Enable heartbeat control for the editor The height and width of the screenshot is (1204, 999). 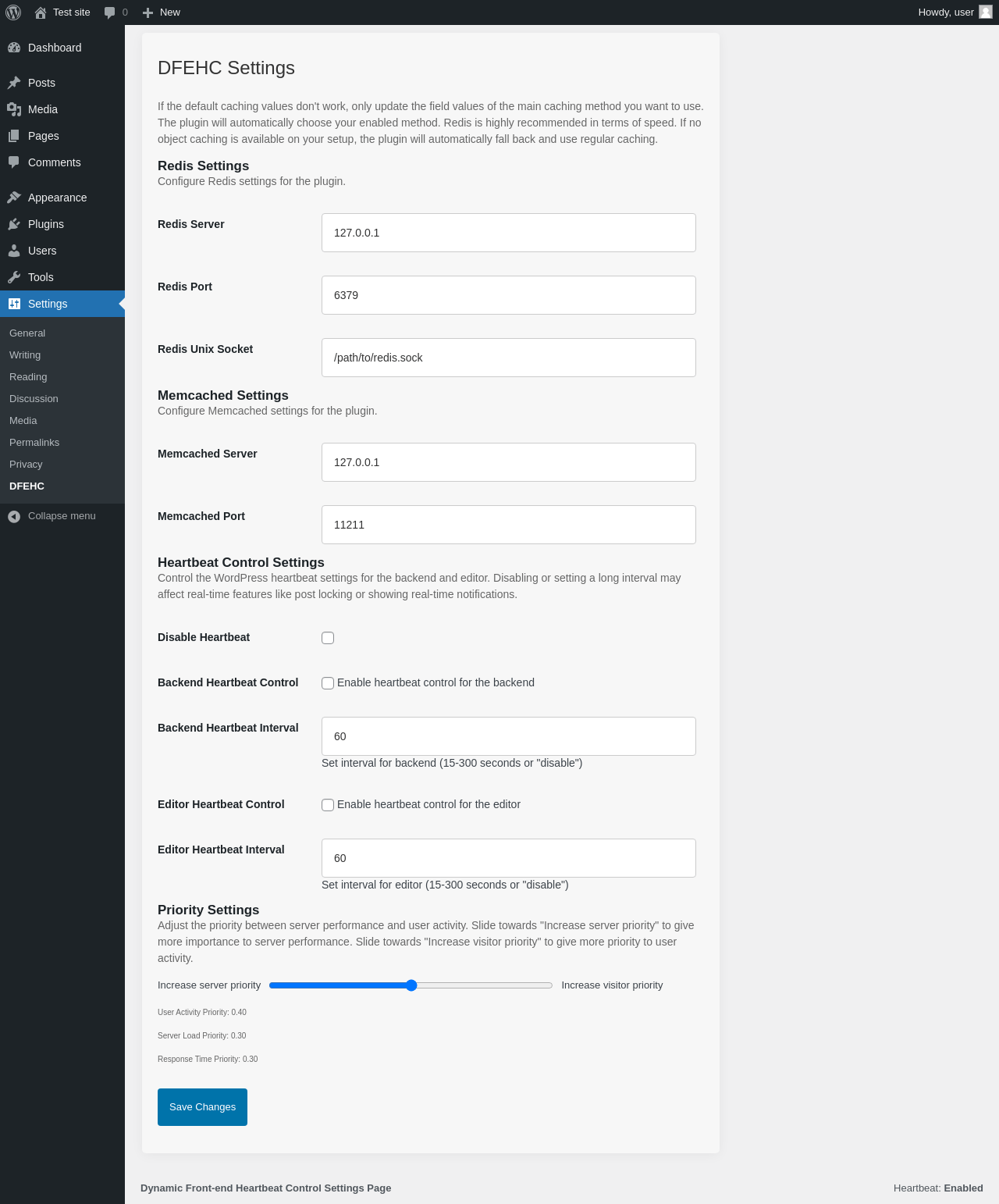tap(328, 805)
